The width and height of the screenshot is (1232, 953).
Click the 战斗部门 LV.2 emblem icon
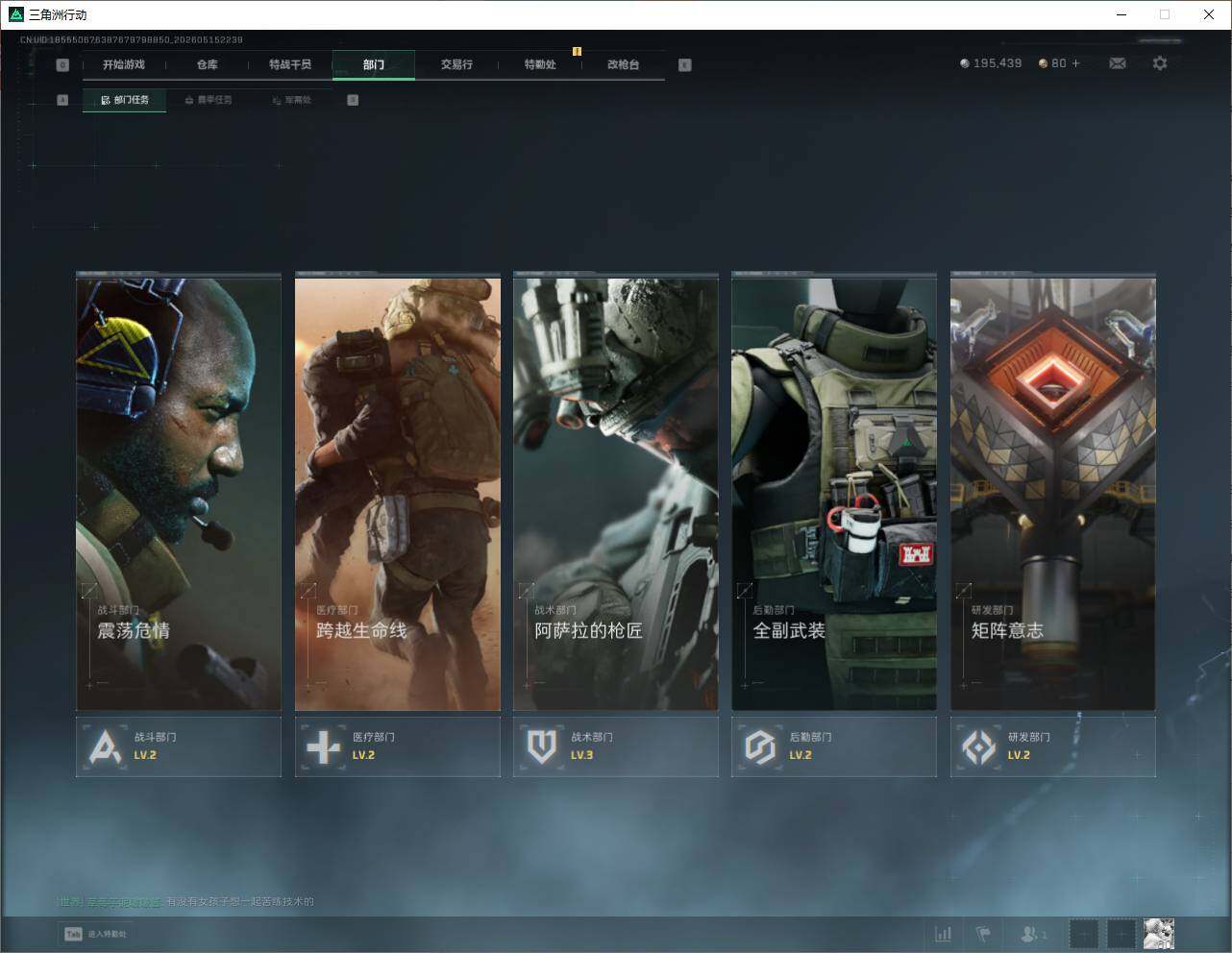click(x=105, y=746)
